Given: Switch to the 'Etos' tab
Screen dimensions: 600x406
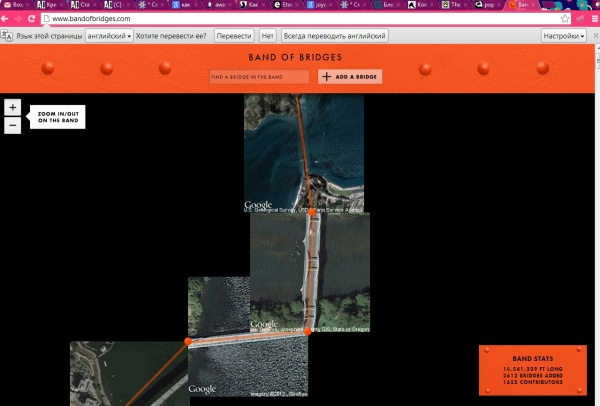Looking at the screenshot, I should pos(285,5).
